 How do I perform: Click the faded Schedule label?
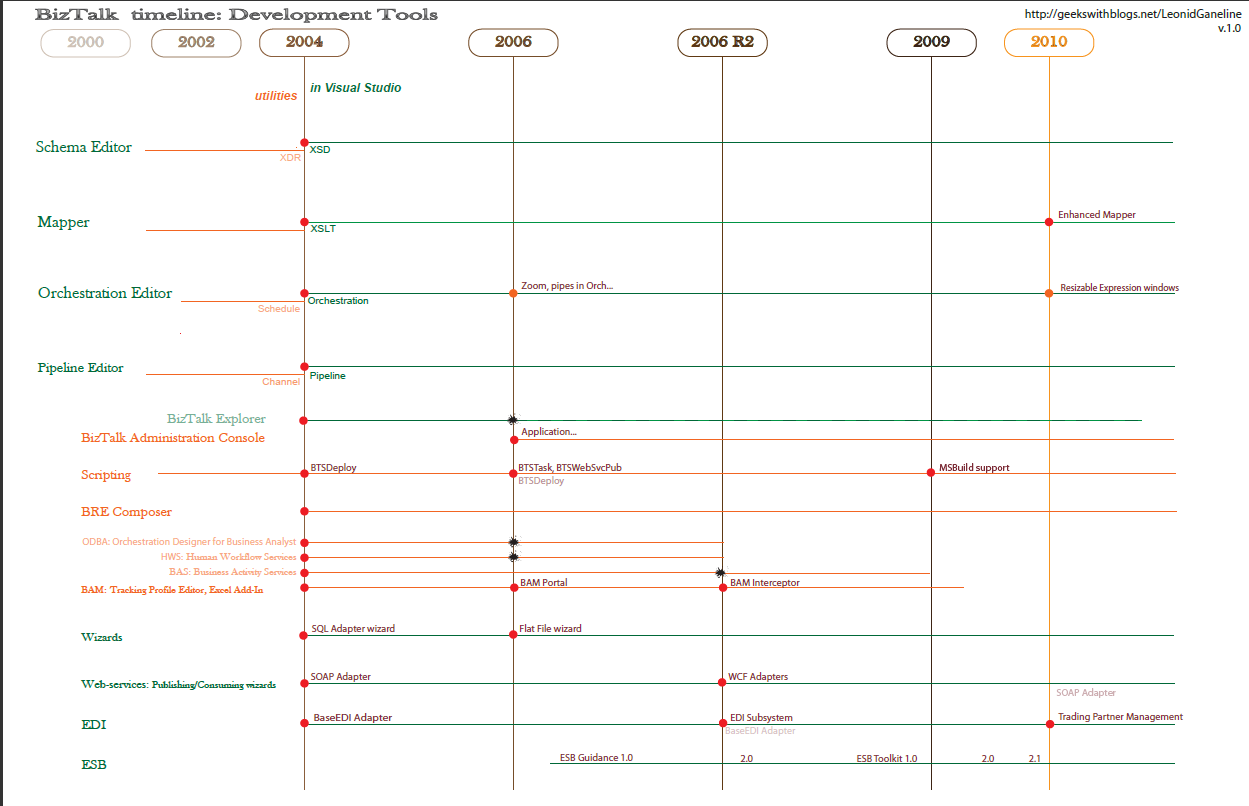click(279, 309)
